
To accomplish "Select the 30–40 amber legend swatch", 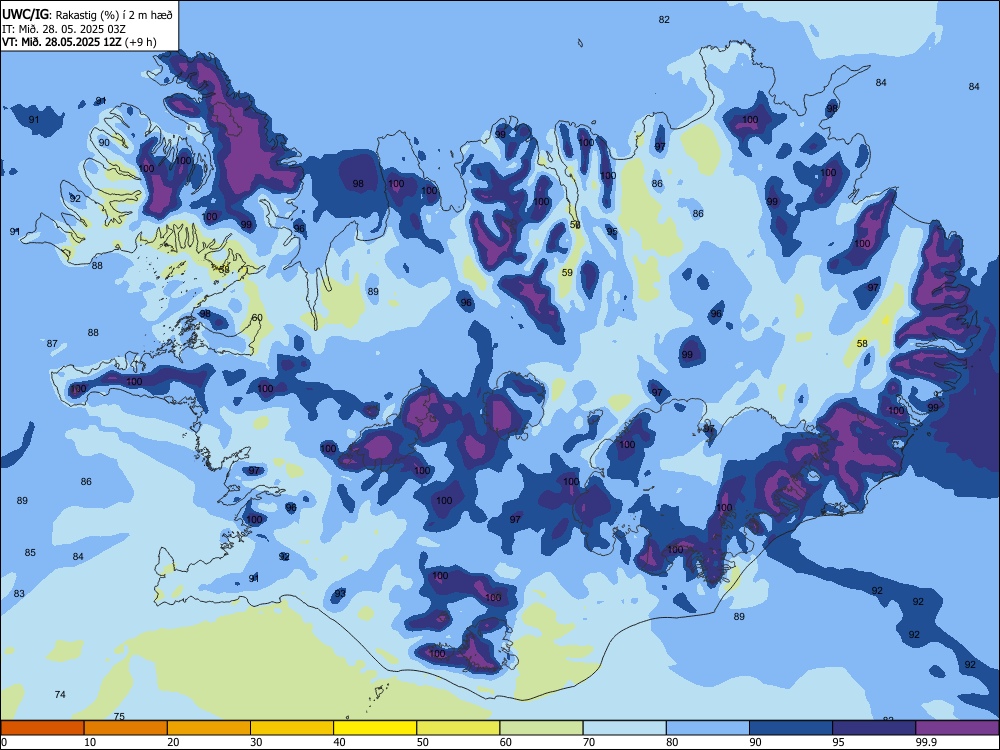I will click(x=292, y=728).
